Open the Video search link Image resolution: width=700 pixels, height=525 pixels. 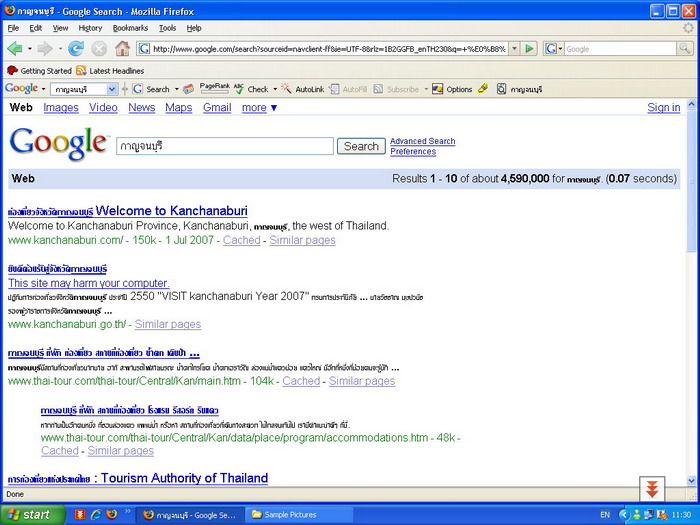point(103,108)
